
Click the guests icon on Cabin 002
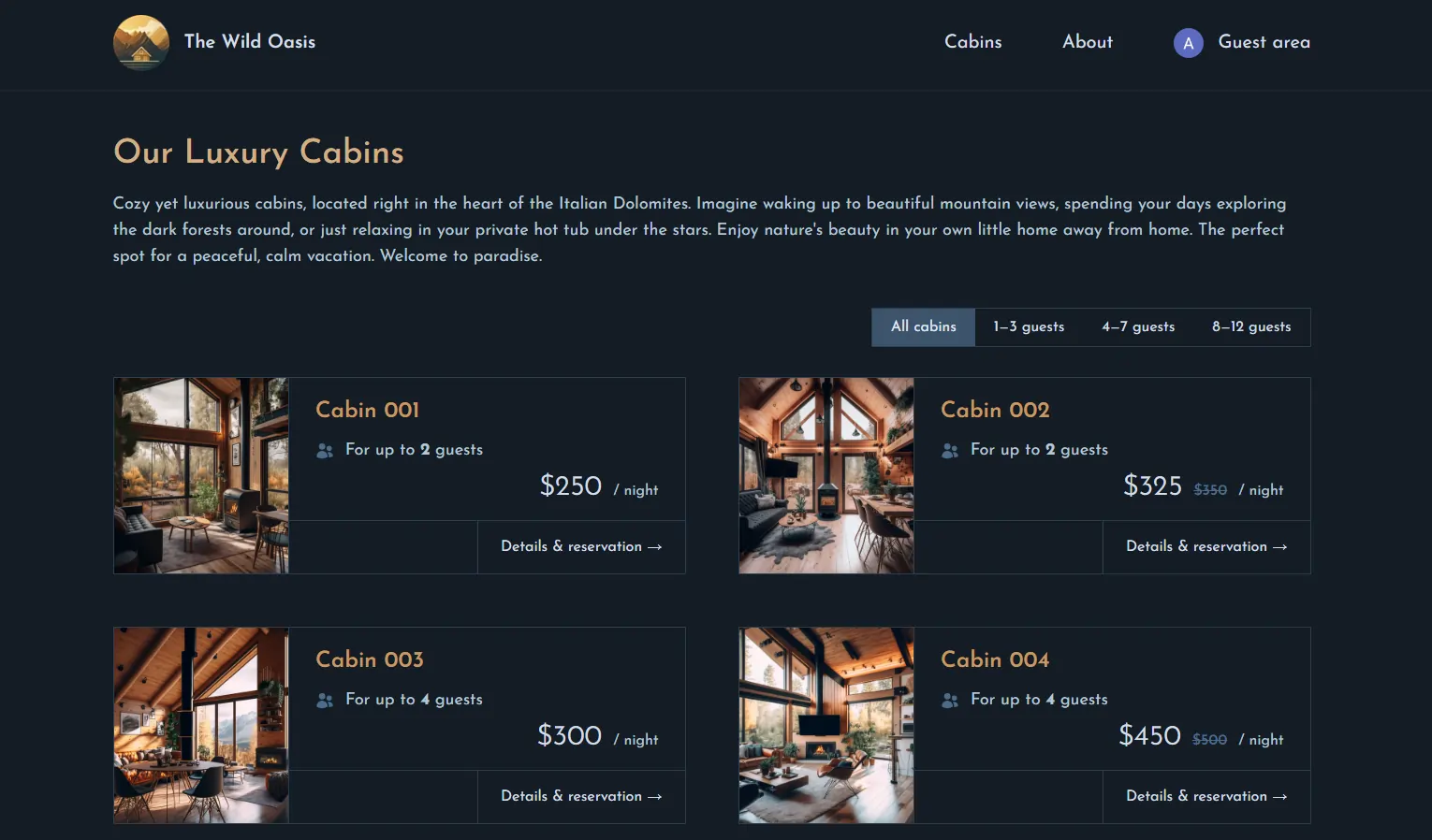pyautogui.click(x=949, y=450)
